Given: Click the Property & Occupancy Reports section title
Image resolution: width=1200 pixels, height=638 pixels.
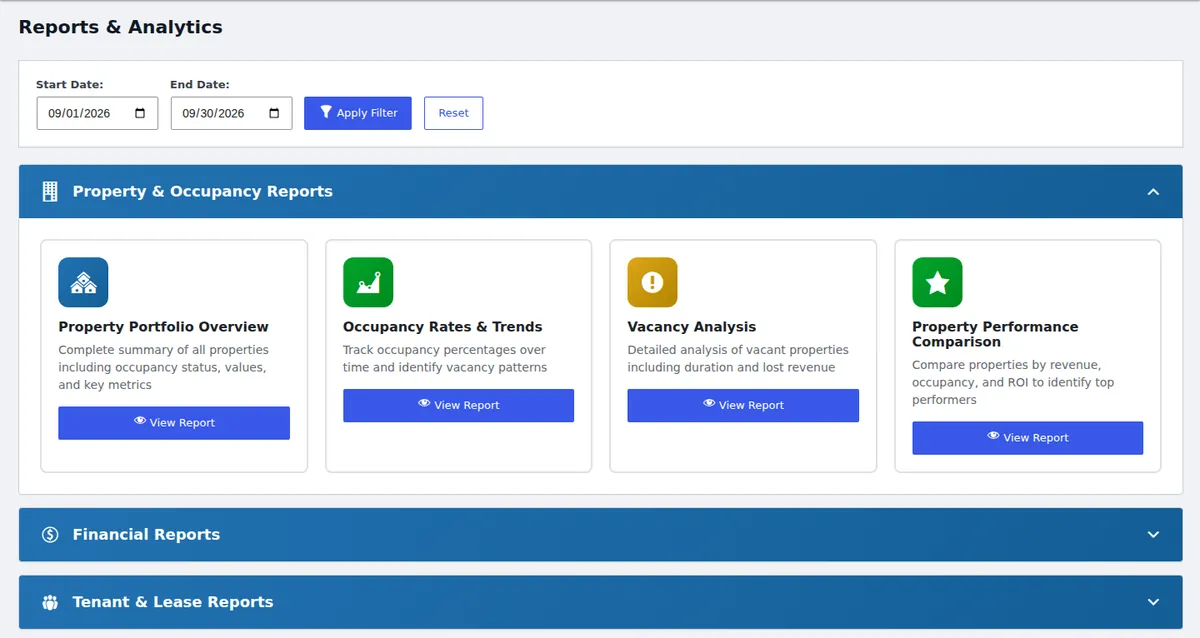Looking at the screenshot, I should (x=202, y=191).
